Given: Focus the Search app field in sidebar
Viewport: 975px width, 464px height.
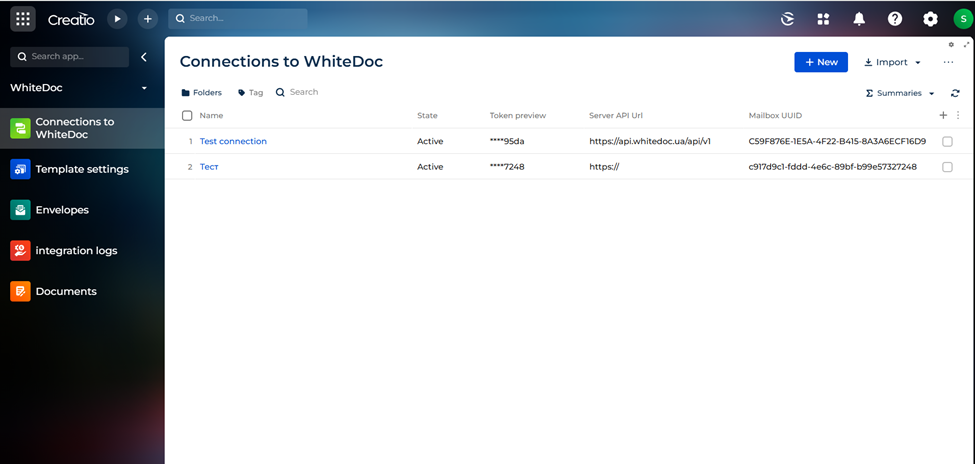Looking at the screenshot, I should (70, 57).
